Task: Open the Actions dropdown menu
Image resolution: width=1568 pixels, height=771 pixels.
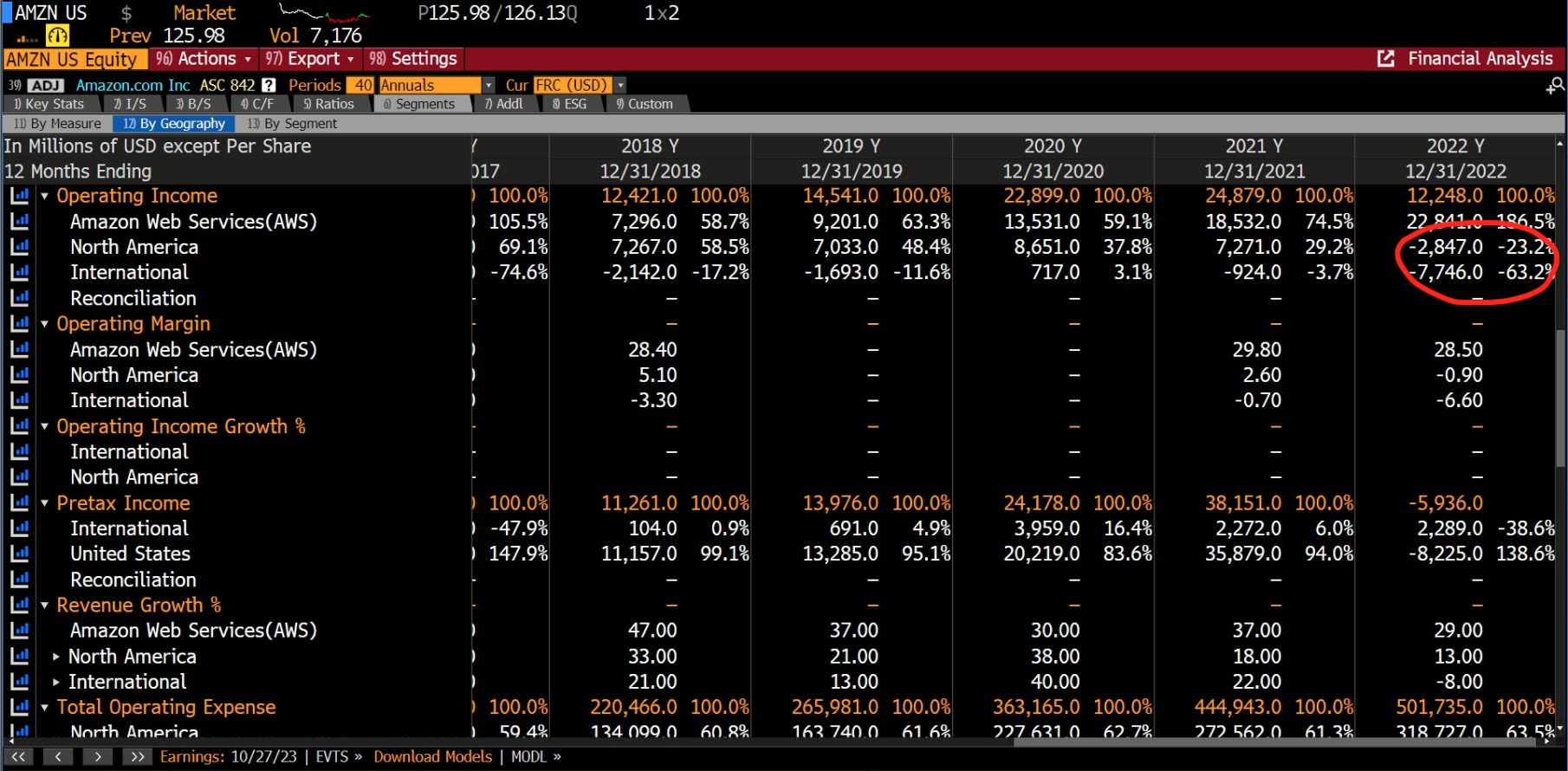Action: [x=204, y=59]
